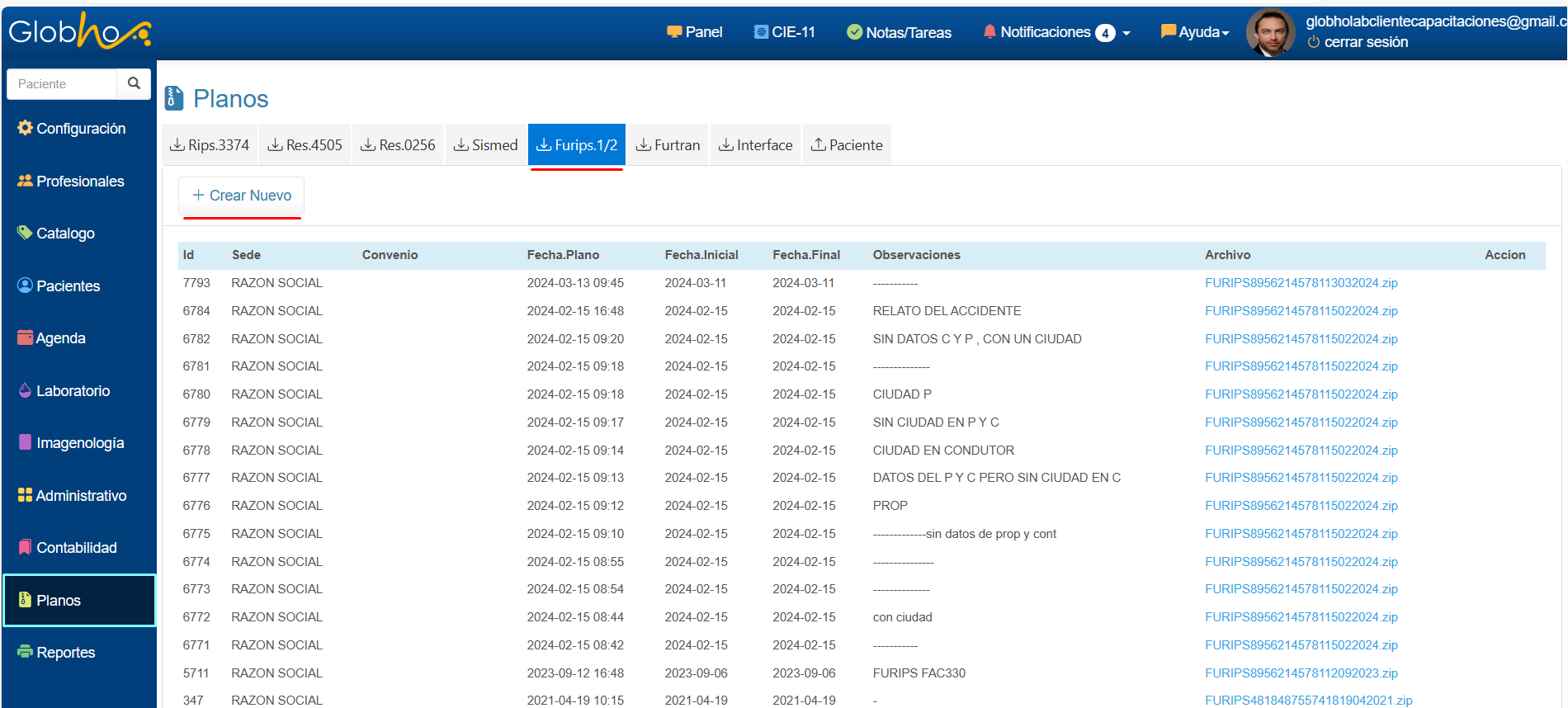
Task: Download the zip file for row 7793
Action: point(1301,283)
